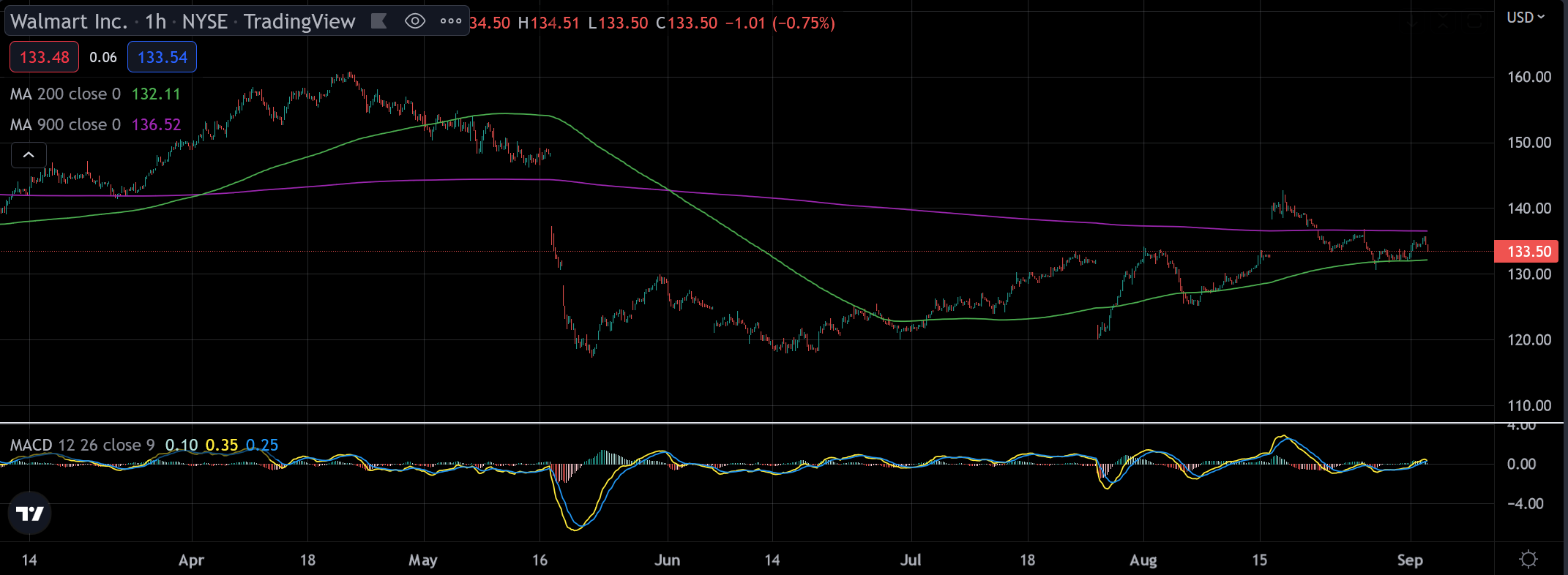This screenshot has height=575, width=1568.
Task: Click the 0.06 spread value
Action: point(103,57)
